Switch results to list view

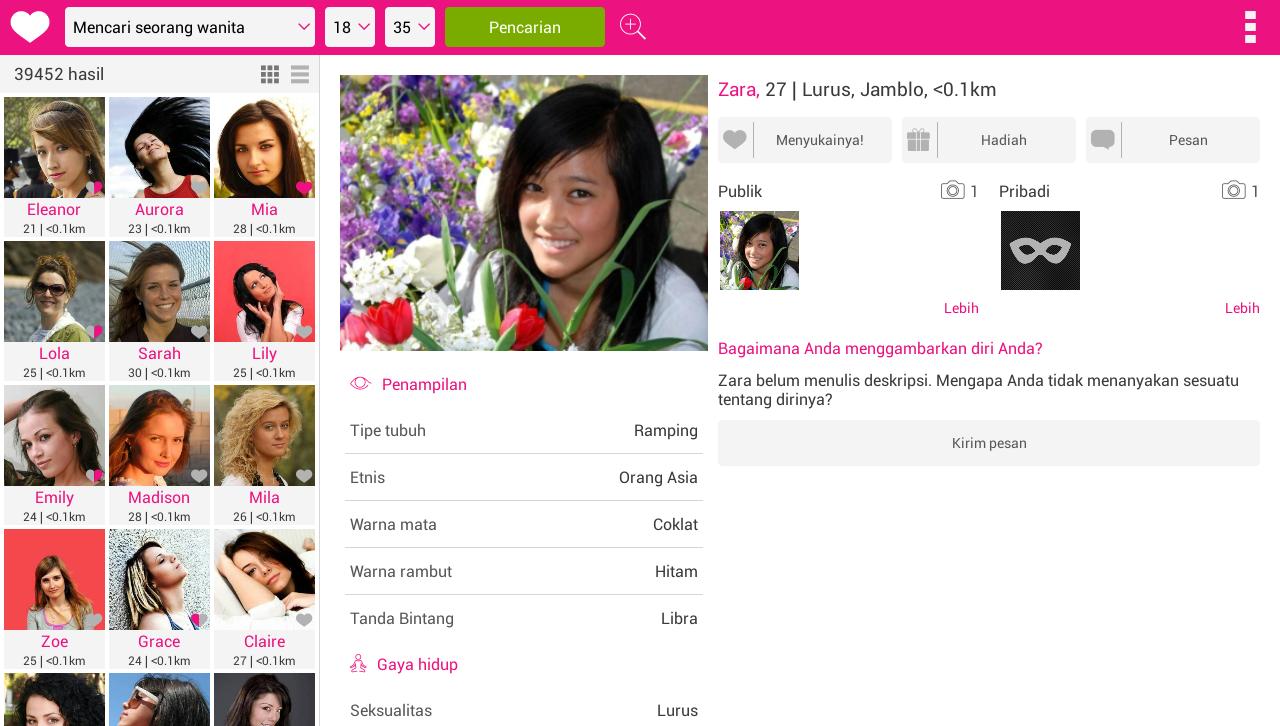300,74
